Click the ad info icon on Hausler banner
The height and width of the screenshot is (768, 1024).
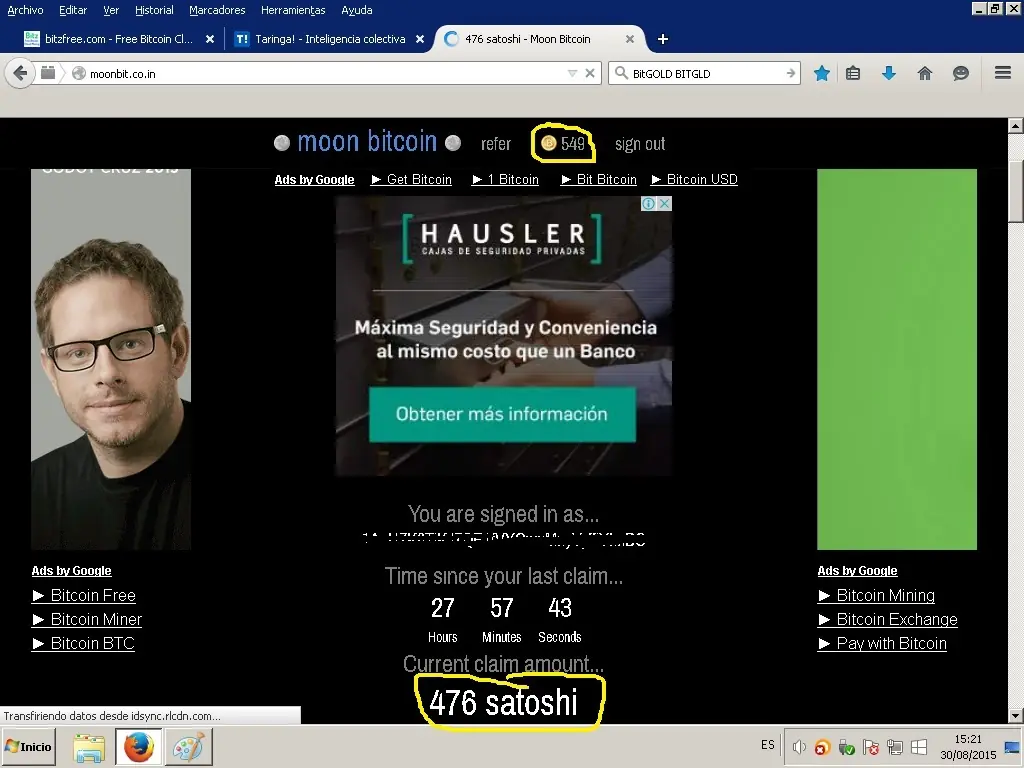tap(648, 204)
